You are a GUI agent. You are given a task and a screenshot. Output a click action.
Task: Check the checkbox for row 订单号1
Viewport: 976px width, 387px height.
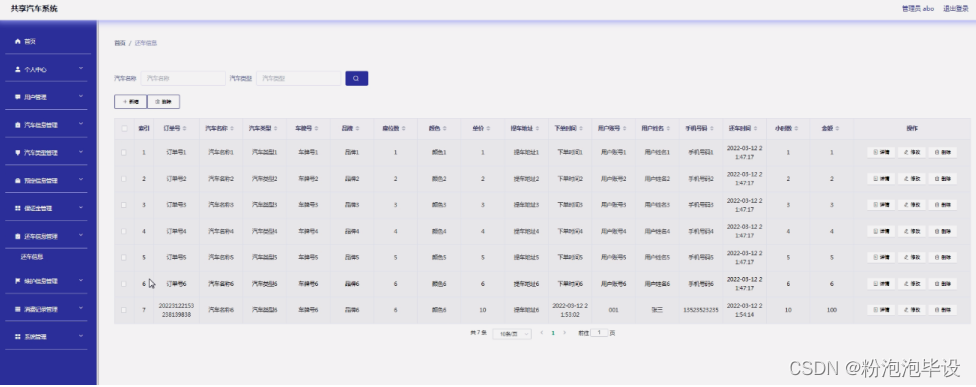124,152
